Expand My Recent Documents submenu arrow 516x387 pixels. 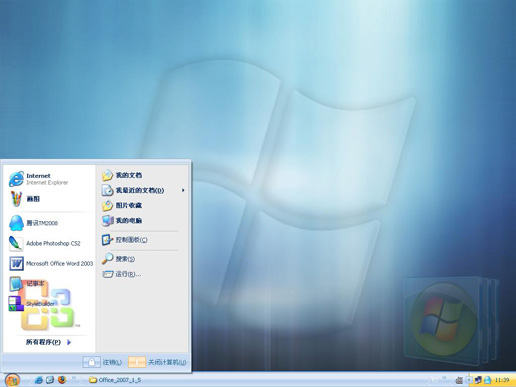click(x=183, y=190)
